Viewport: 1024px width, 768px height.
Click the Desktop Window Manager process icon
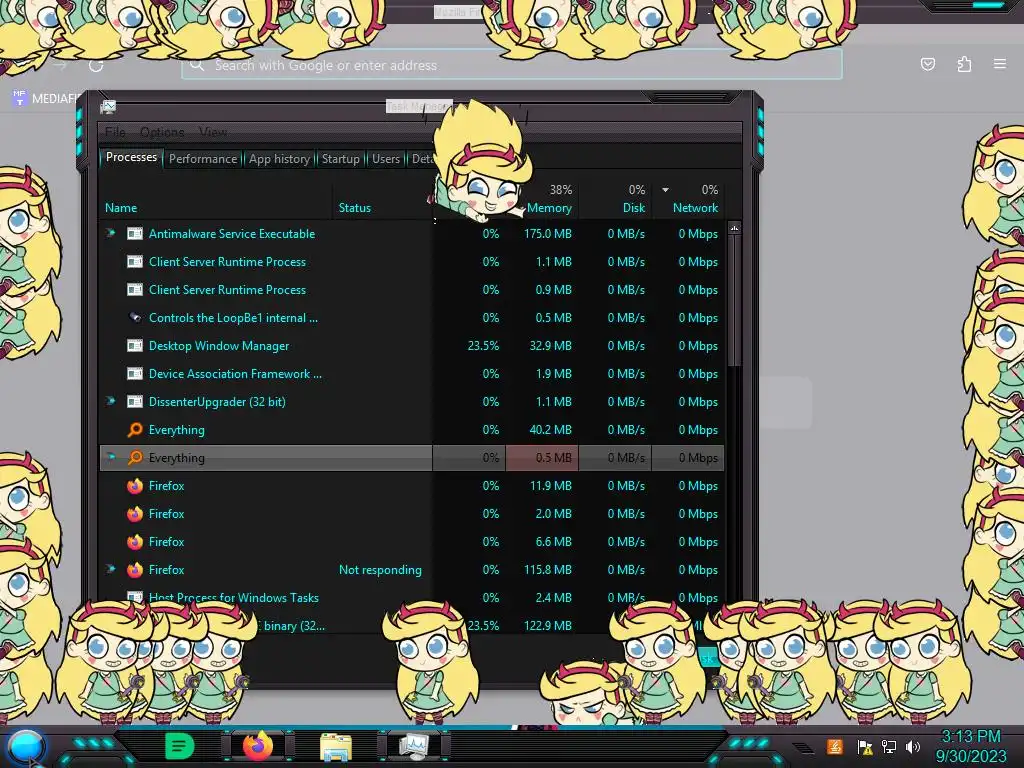click(135, 346)
